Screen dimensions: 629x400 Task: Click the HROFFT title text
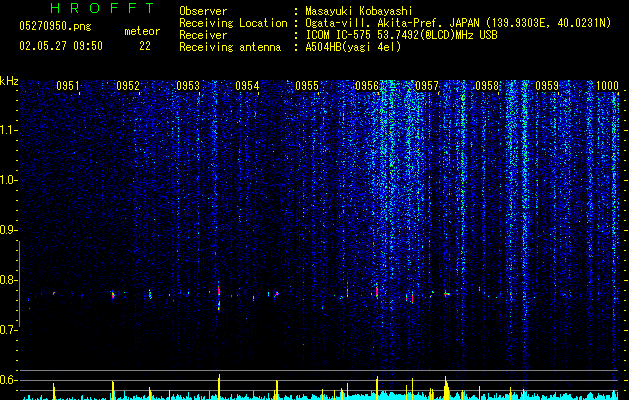click(102, 8)
